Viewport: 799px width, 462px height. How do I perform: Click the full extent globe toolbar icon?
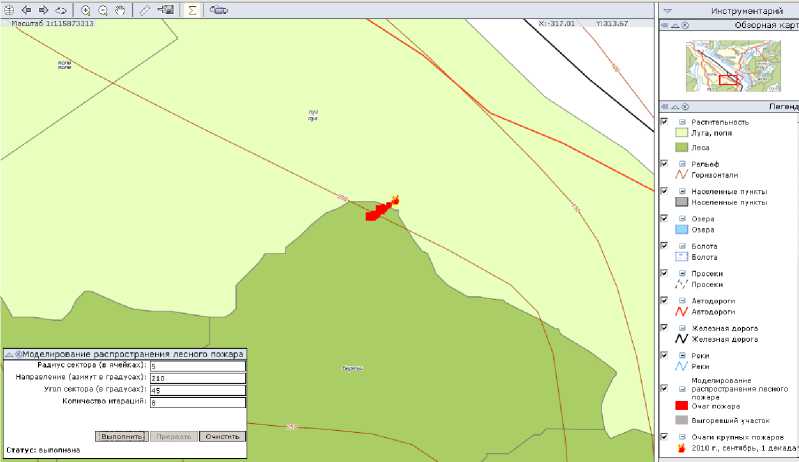[9, 10]
